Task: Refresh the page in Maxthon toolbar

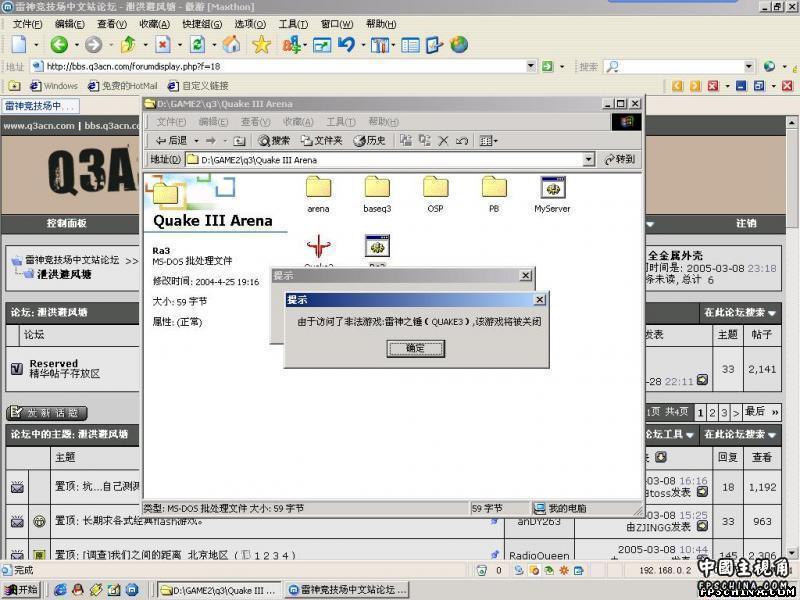Action: [197, 45]
